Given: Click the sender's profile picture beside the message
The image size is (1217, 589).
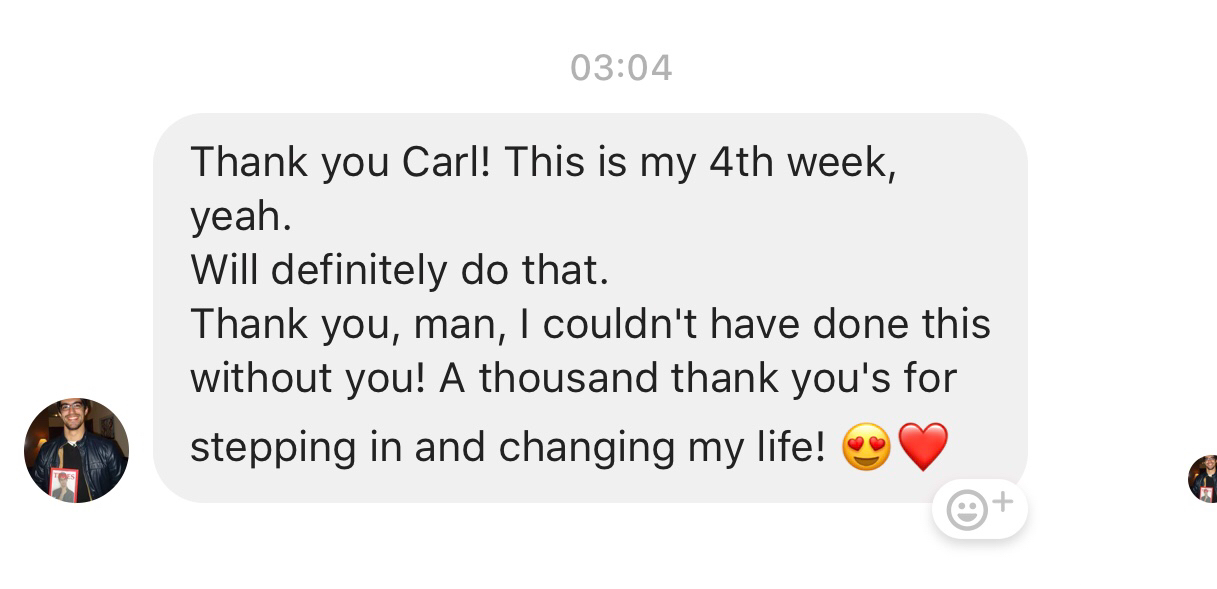Looking at the screenshot, I should (x=76, y=450).
